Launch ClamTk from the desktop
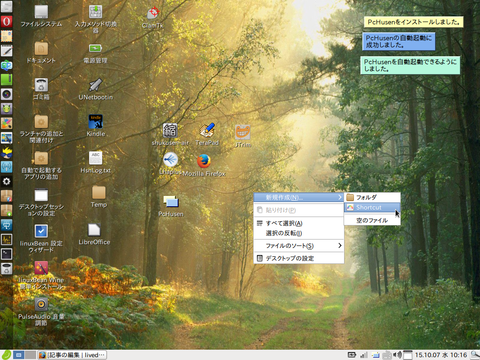The width and height of the screenshot is (480, 360). point(153,14)
